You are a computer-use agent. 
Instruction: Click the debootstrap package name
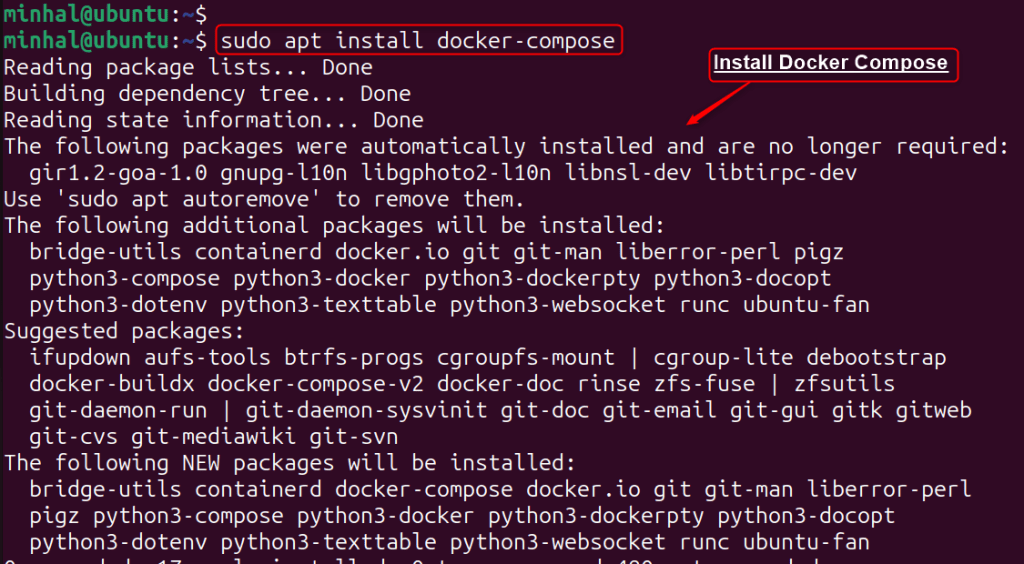(876, 357)
